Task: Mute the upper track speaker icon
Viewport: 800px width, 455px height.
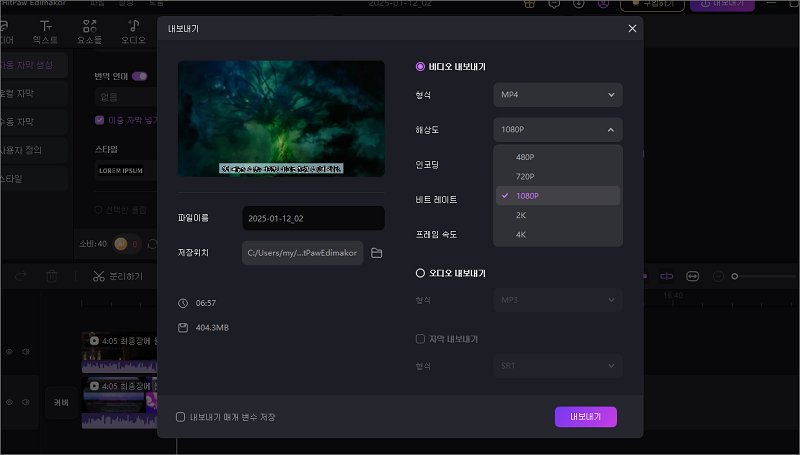Action: pos(26,351)
